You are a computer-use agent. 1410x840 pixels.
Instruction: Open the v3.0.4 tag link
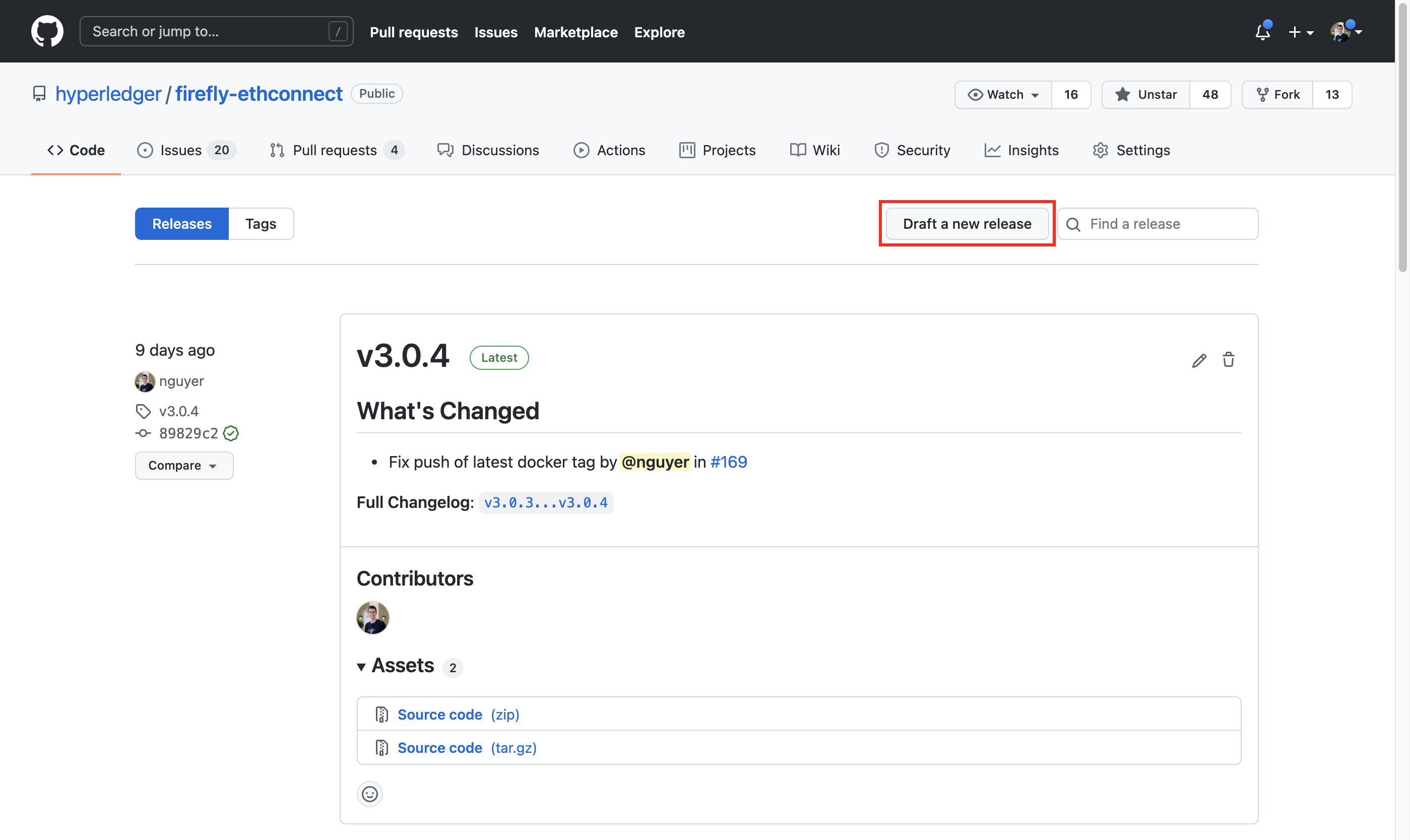pyautogui.click(x=178, y=411)
